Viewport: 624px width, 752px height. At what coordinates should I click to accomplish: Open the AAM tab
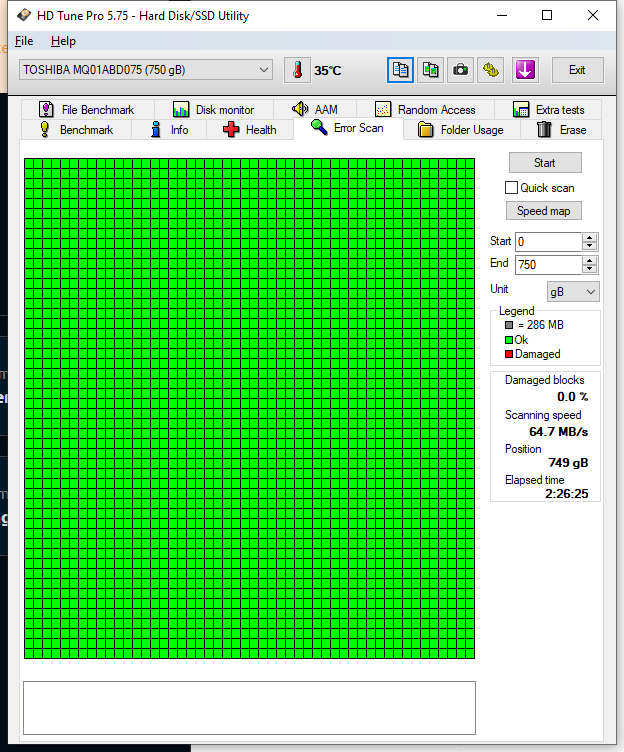315,110
